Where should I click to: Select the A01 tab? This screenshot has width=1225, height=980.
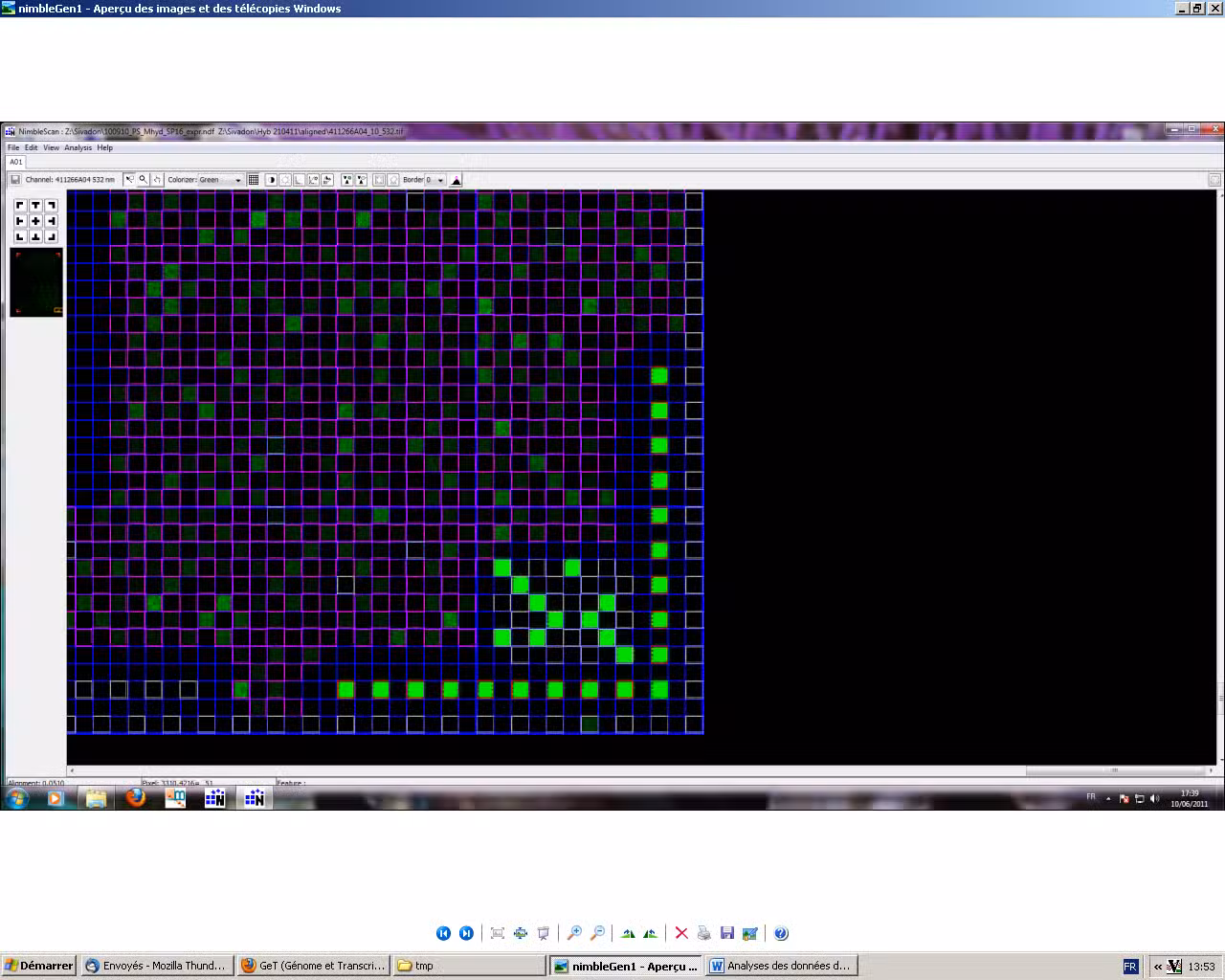pos(16,162)
